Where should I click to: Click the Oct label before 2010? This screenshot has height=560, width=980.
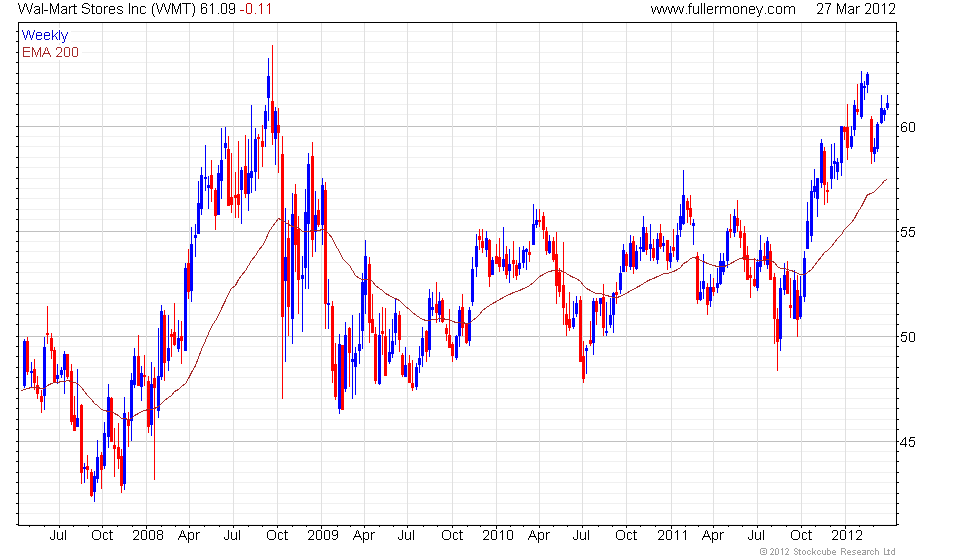452,536
